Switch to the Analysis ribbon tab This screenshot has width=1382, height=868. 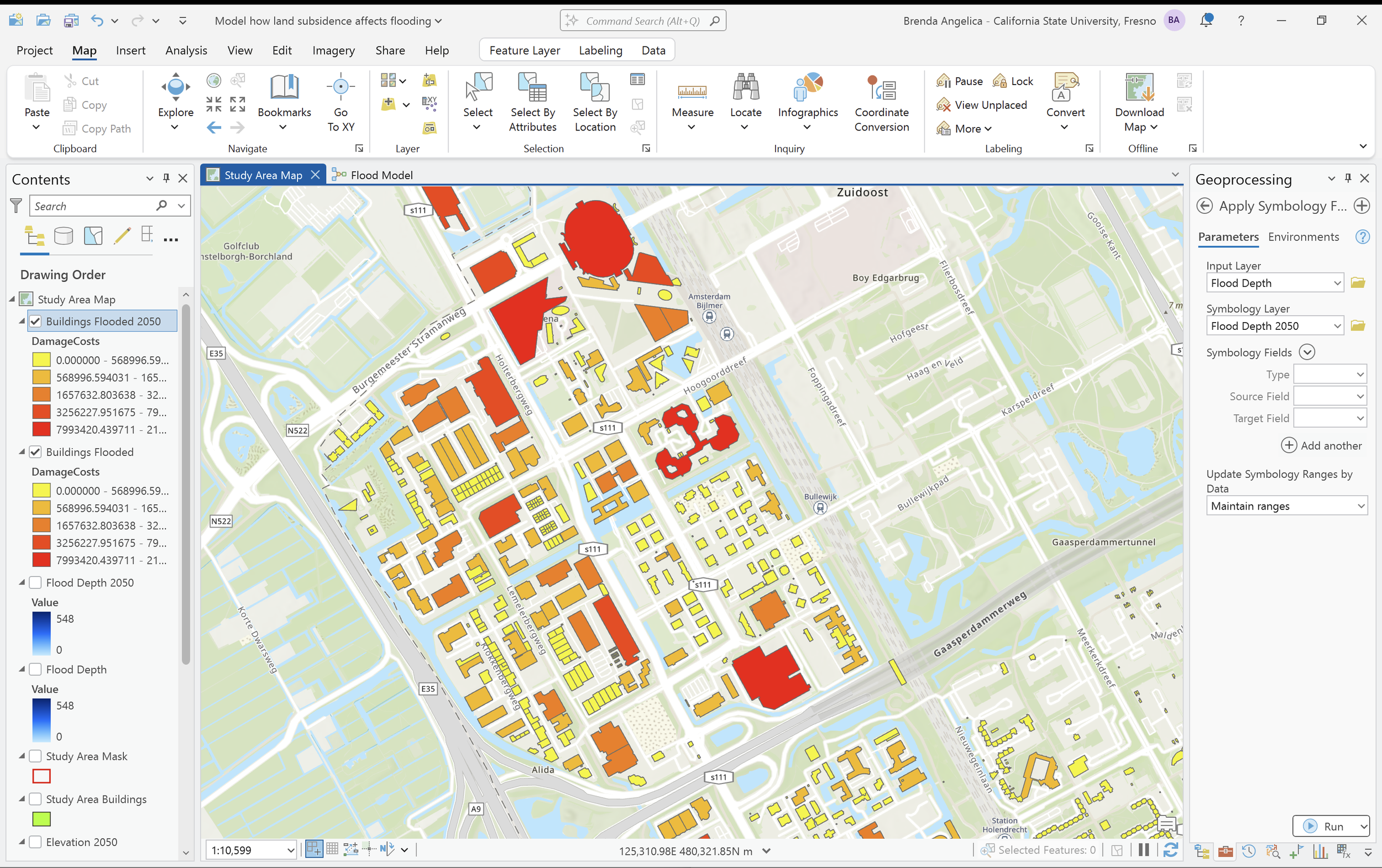click(x=186, y=50)
